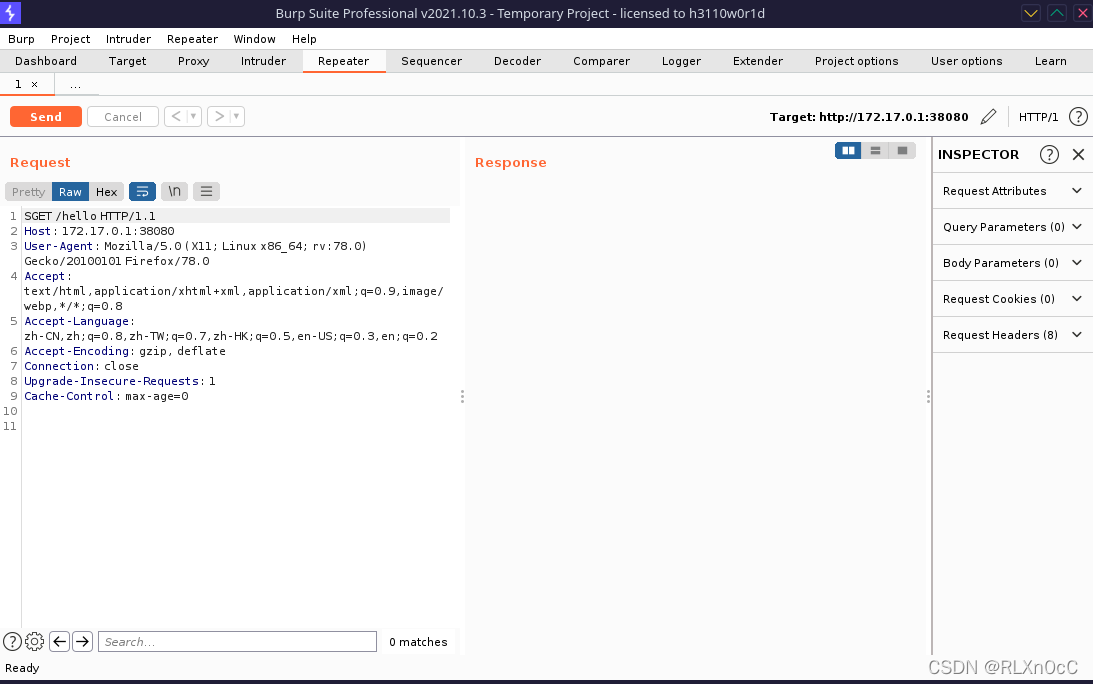Viewport: 1093px width, 684px height.
Task: Switch to Comparer tab
Action: pyautogui.click(x=602, y=61)
